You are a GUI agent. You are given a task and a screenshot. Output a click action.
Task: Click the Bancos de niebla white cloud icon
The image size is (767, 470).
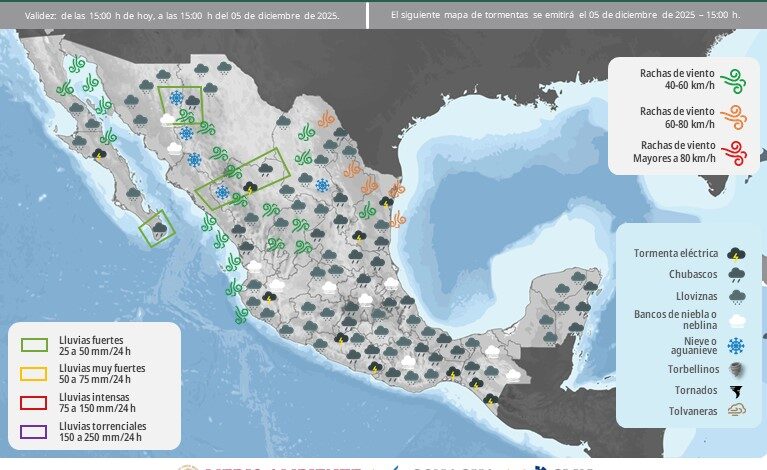[x=736, y=320]
